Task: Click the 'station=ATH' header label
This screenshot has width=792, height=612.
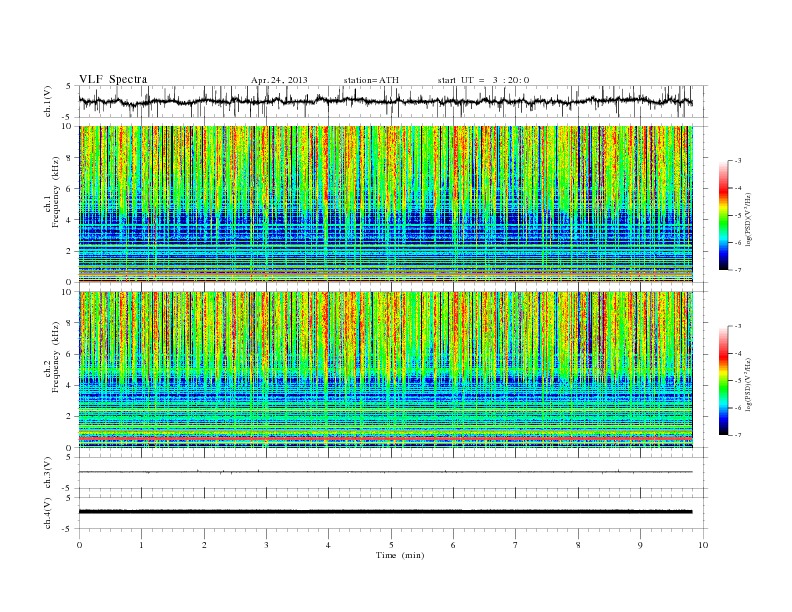Action: point(371,80)
